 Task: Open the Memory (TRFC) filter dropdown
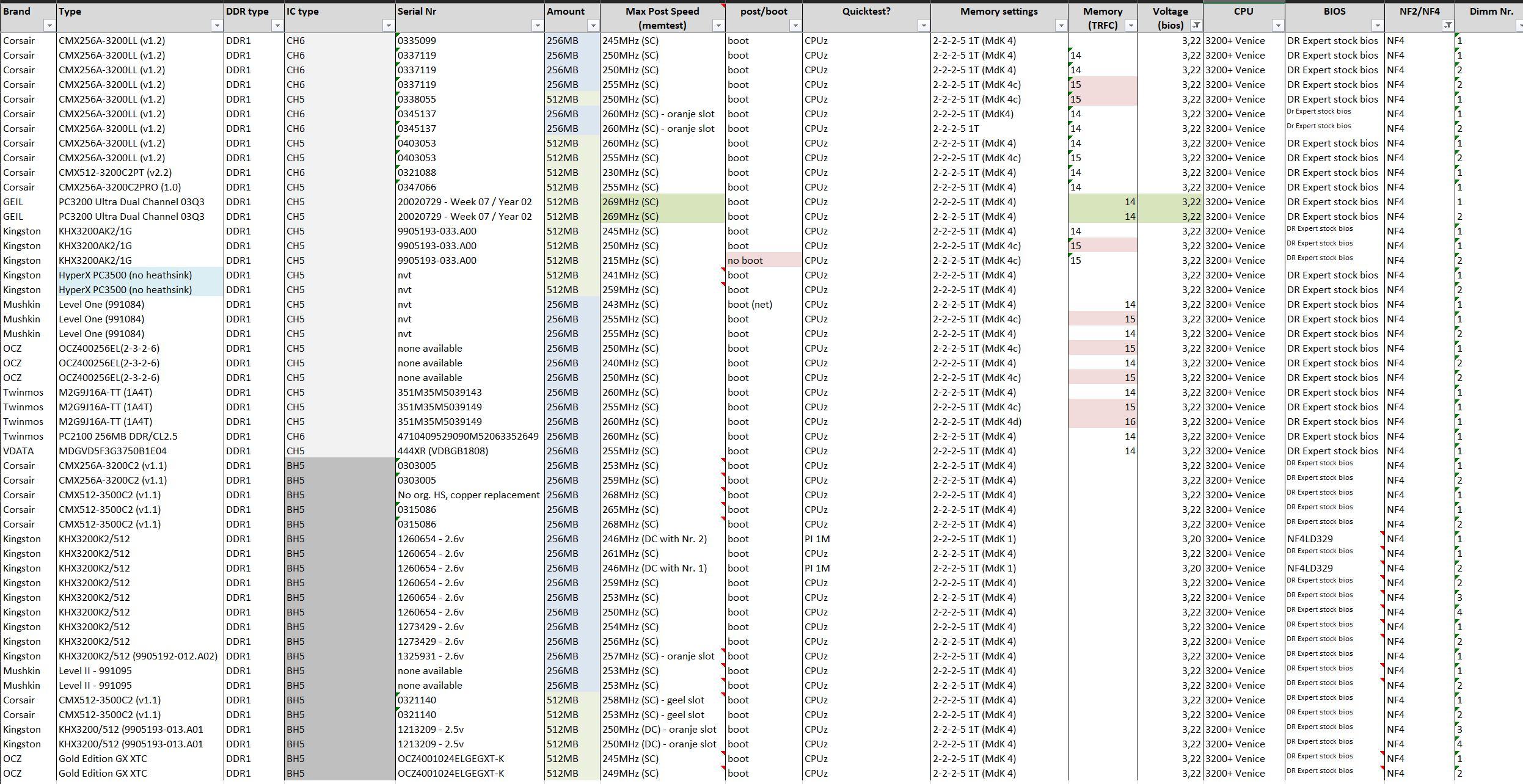(x=1131, y=26)
